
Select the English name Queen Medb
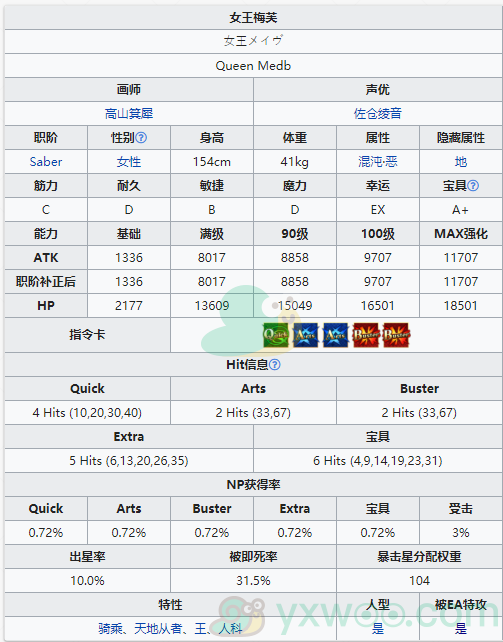(x=253, y=66)
